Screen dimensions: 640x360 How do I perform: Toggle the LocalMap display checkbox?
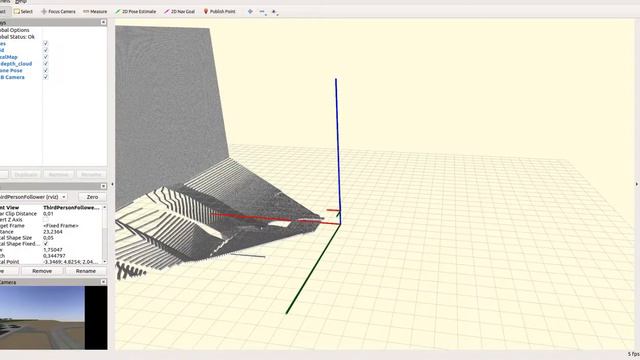[x=45, y=57]
